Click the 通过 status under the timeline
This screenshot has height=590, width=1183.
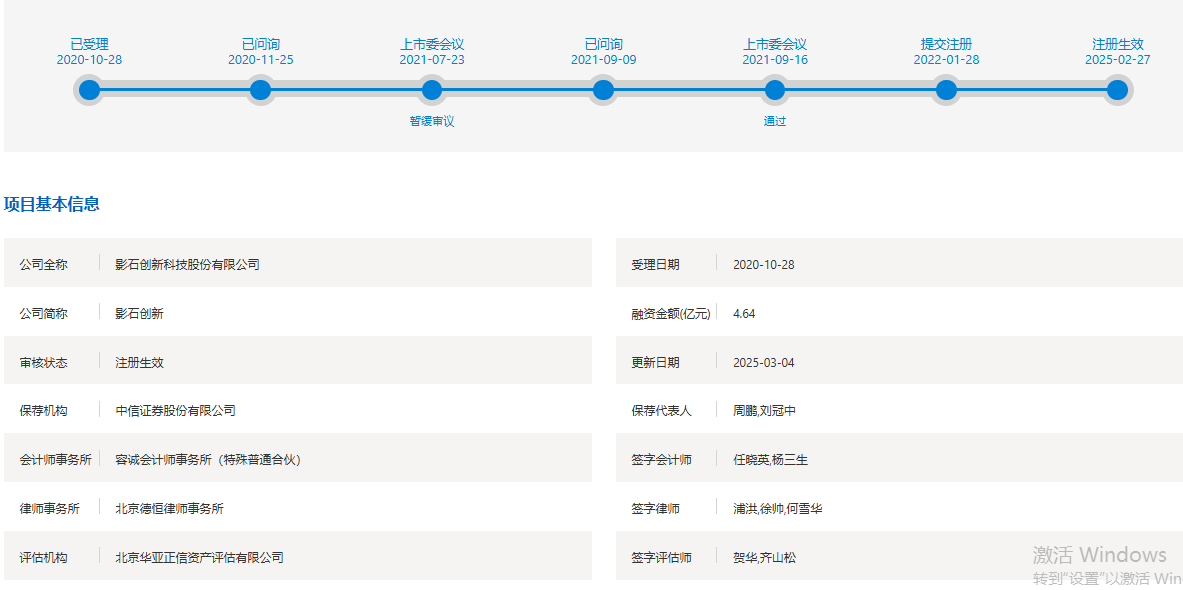point(775,121)
